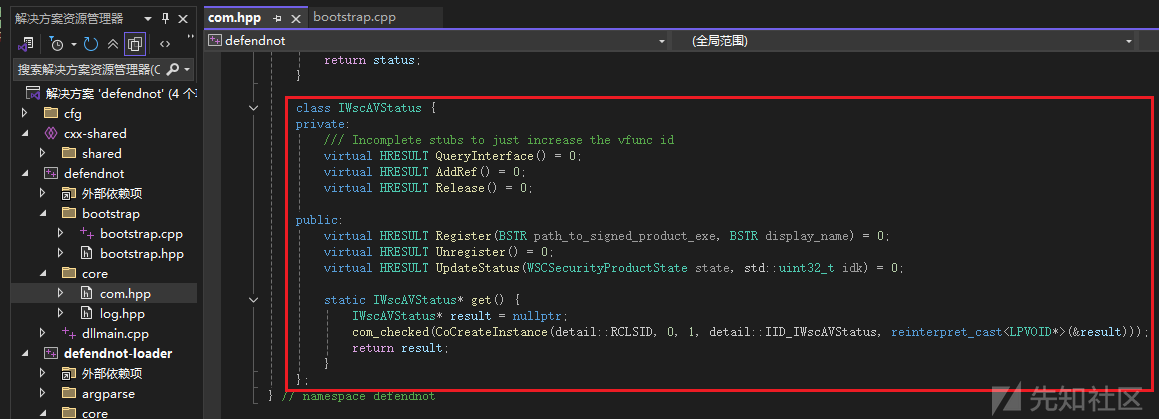Viewport: 1159px width, 419px height.
Task: Click the 'return status' line in code
Action: (373, 60)
